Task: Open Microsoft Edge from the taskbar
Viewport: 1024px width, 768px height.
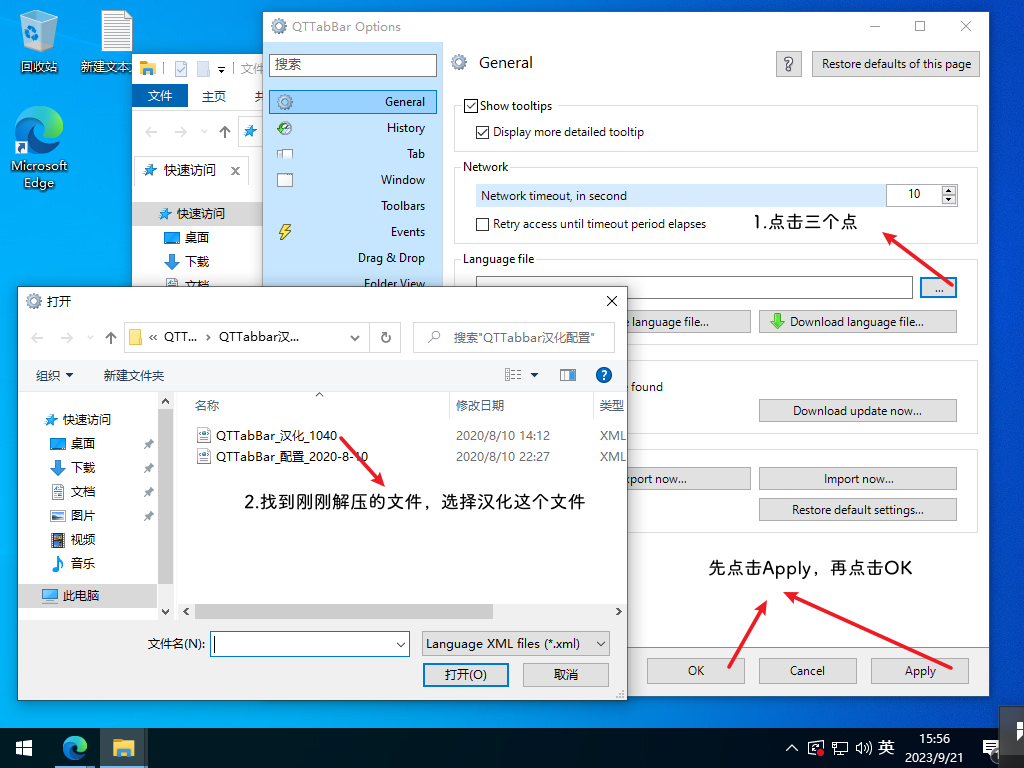Action: click(x=74, y=748)
